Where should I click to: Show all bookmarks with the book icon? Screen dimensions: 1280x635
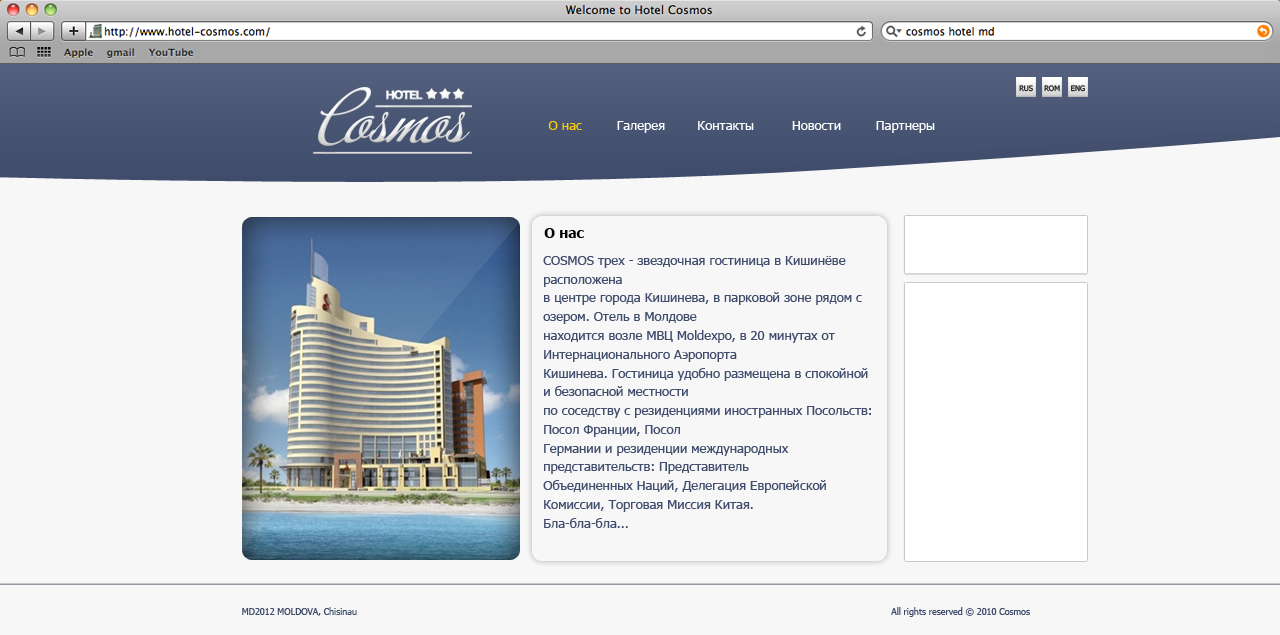pyautogui.click(x=17, y=52)
